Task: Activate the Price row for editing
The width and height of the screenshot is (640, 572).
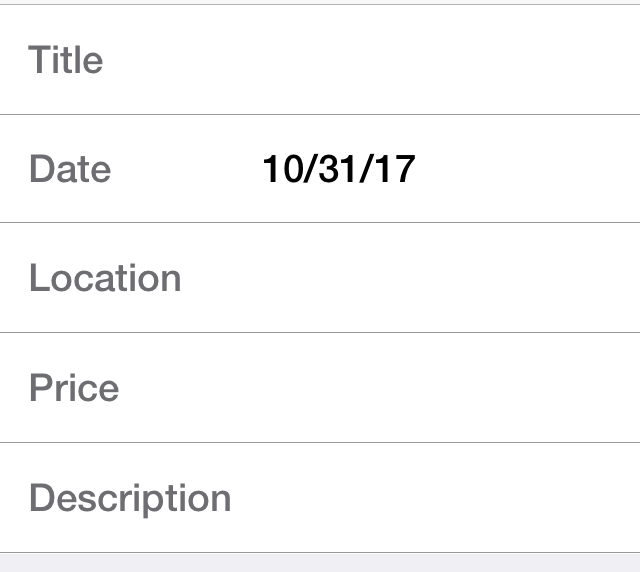Action: pos(320,387)
